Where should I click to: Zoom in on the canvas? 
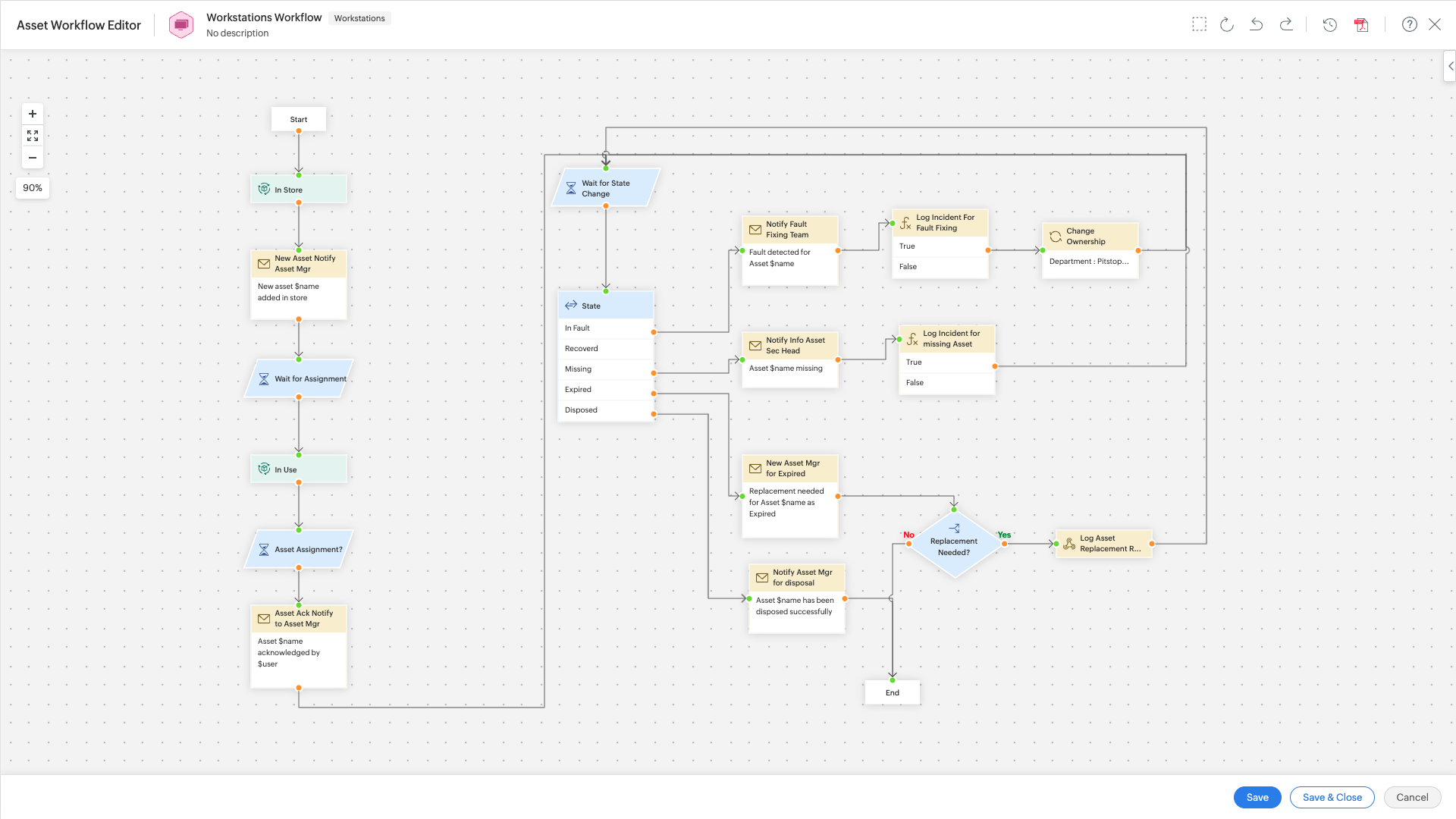tap(32, 113)
